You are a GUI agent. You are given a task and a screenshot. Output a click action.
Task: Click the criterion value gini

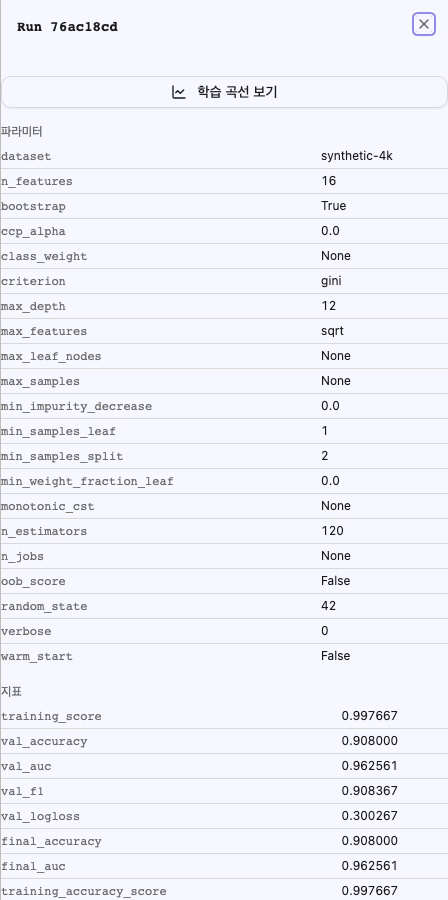tap(332, 281)
